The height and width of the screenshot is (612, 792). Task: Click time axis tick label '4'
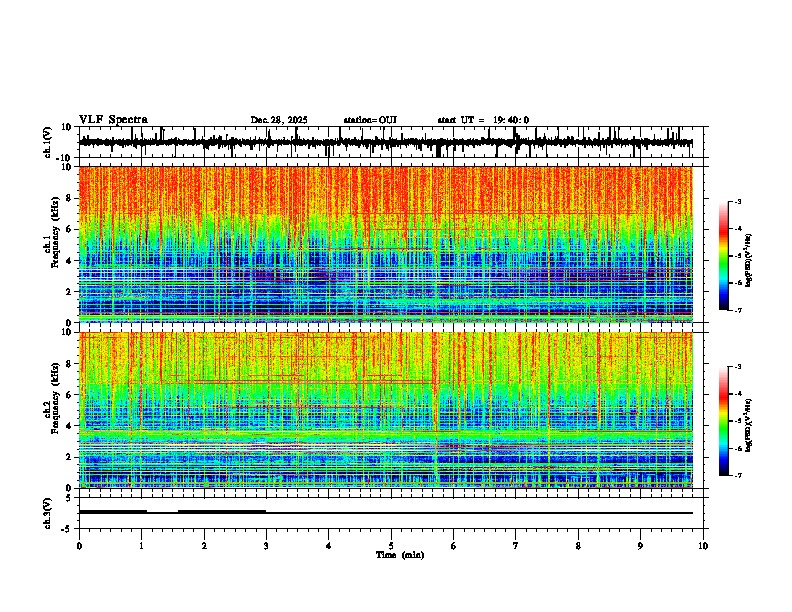(329, 546)
